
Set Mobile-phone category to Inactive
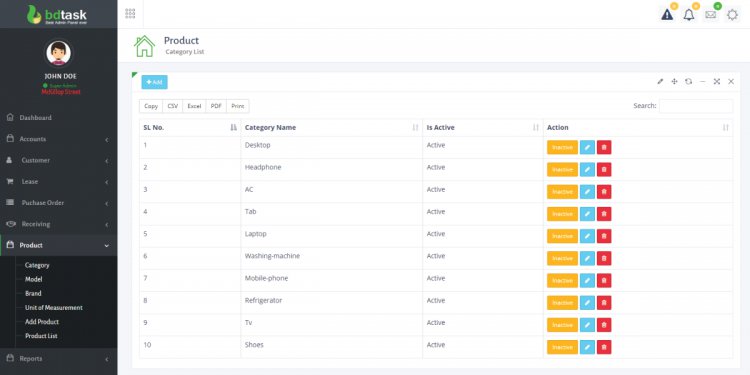pyautogui.click(x=562, y=280)
